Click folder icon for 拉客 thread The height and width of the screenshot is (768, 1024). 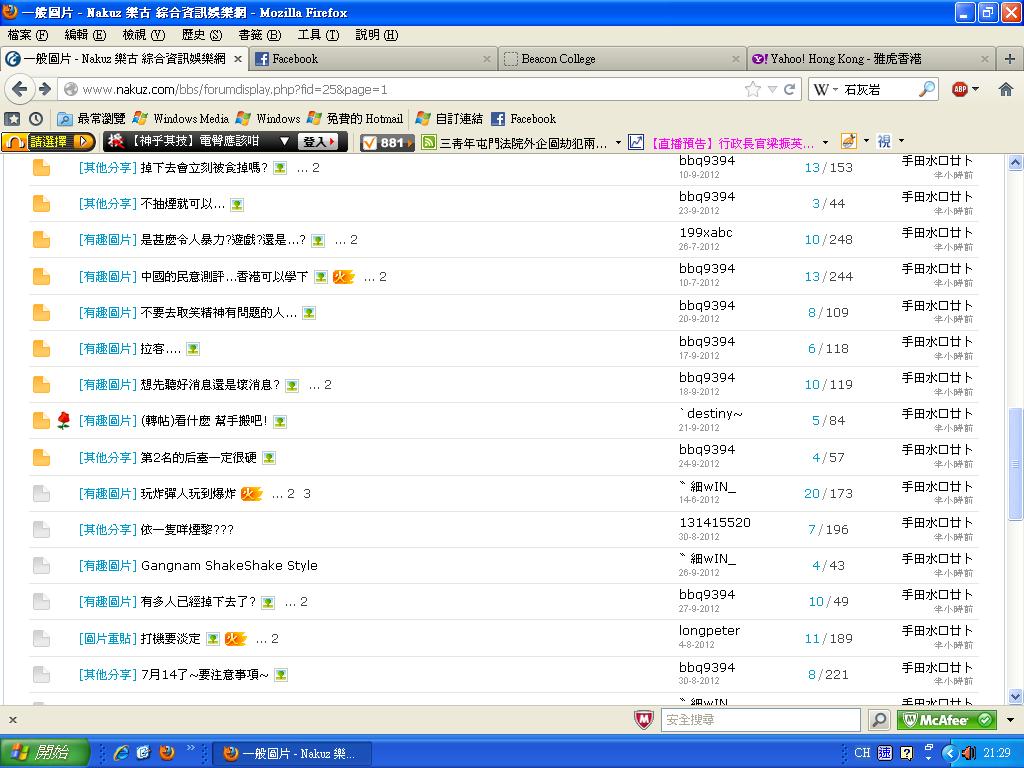[41, 349]
